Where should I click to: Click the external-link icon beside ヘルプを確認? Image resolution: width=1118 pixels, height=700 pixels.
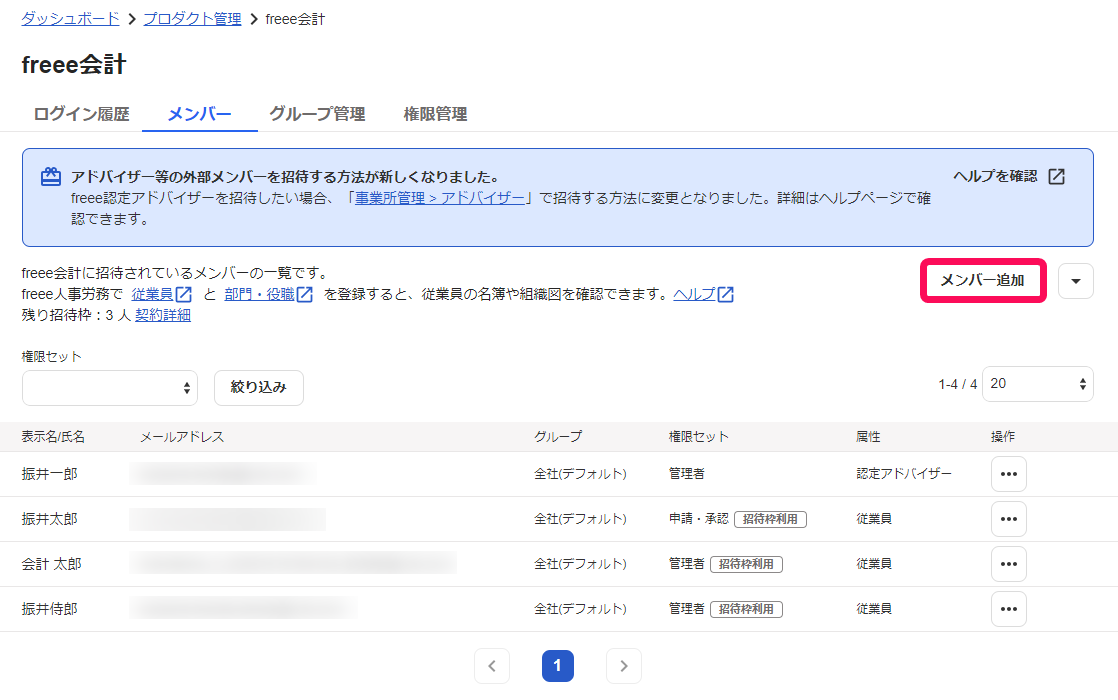1057,176
